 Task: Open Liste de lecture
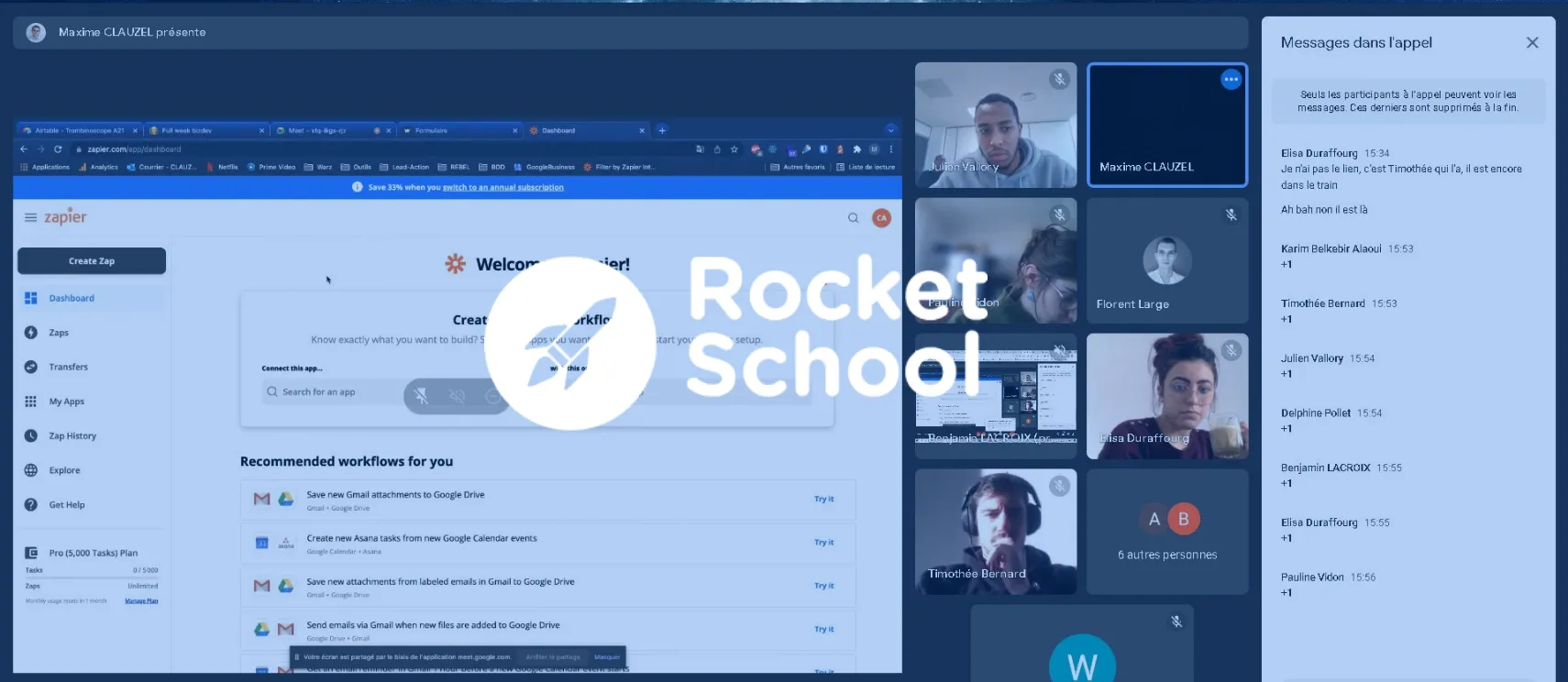tap(866, 167)
